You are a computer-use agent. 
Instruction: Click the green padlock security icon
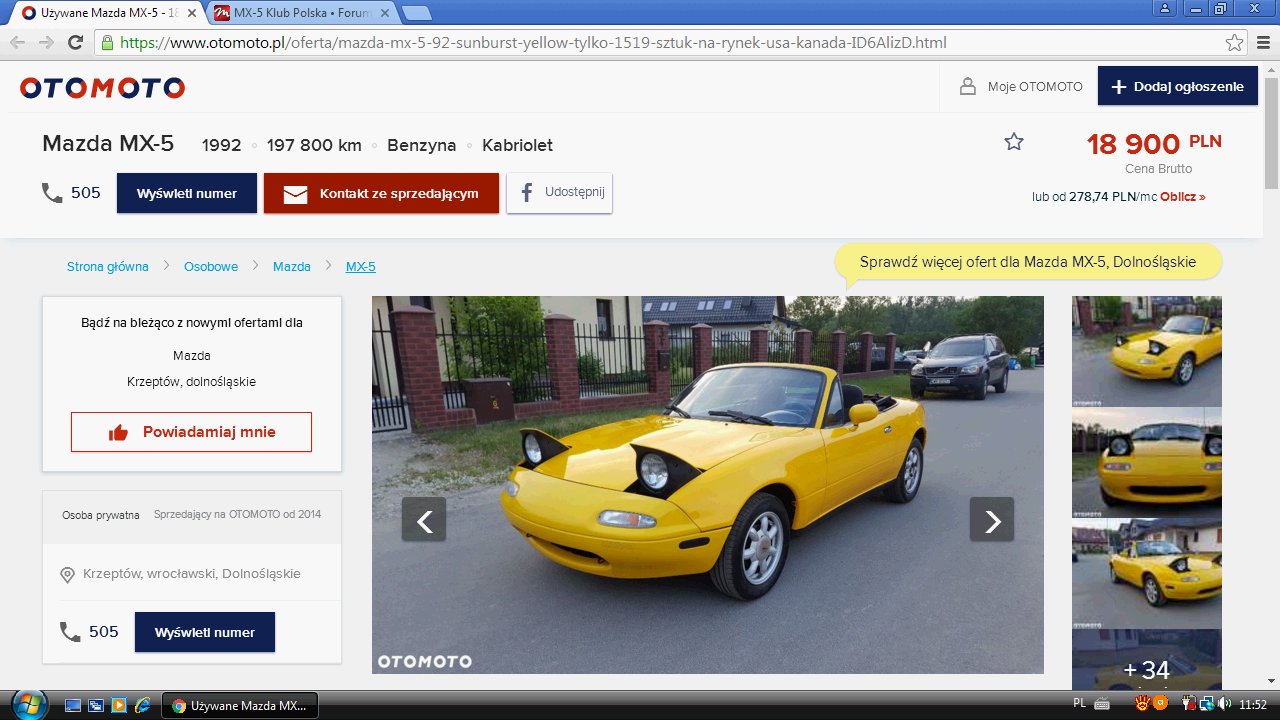tap(108, 43)
